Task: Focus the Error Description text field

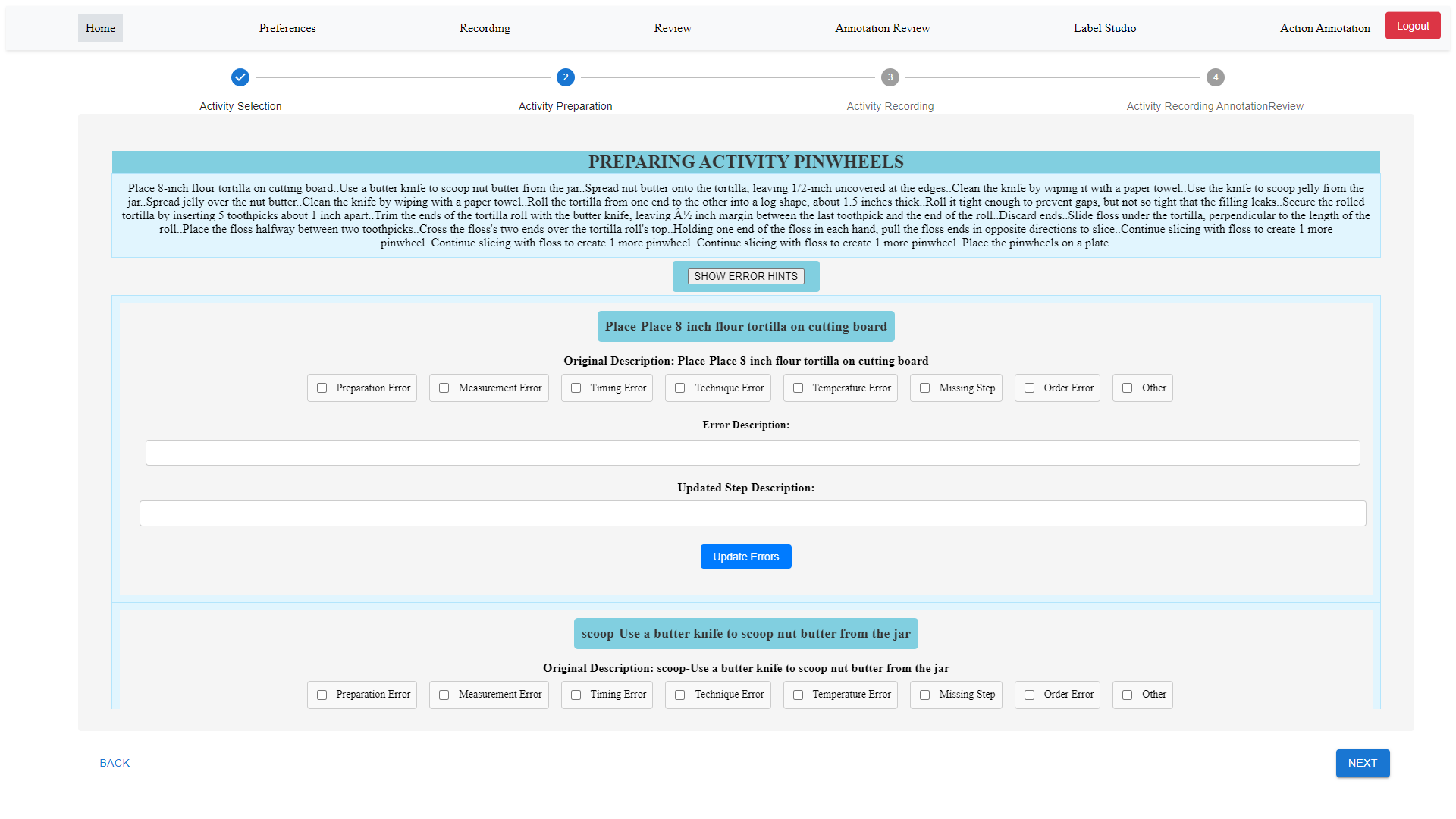Action: click(x=752, y=453)
